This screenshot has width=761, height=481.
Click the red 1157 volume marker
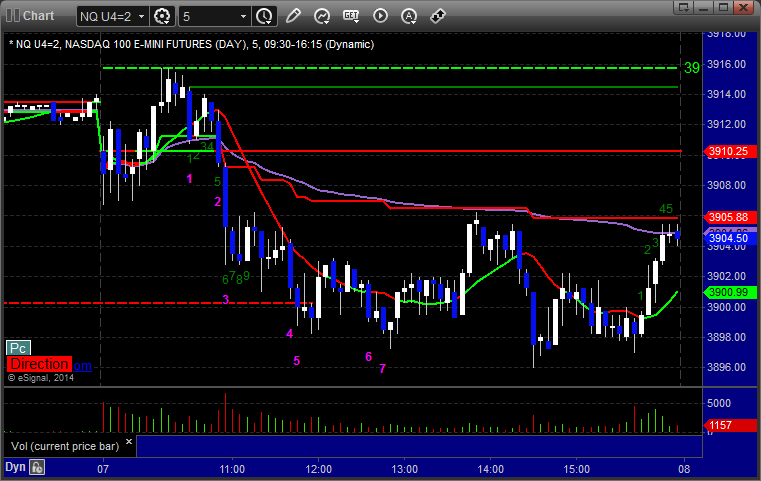730,426
